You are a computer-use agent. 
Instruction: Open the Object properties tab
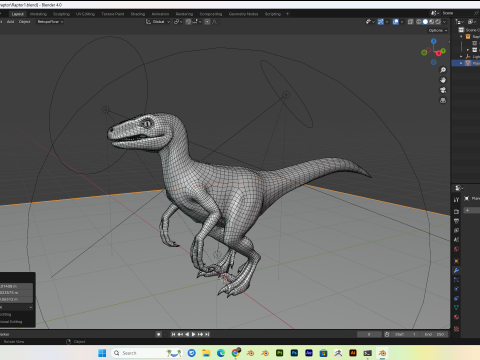point(456,261)
